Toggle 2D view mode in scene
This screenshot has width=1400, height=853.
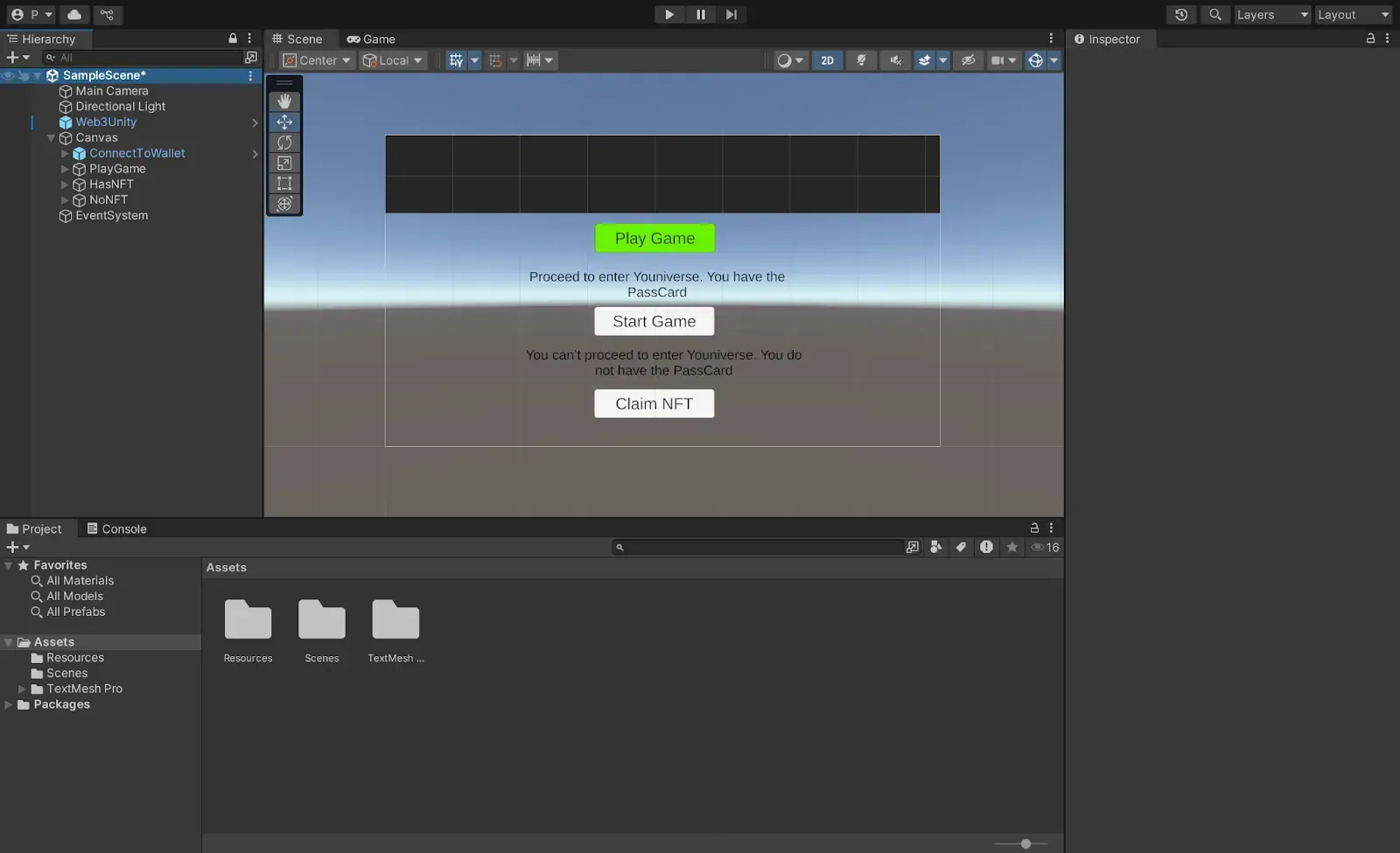(x=827, y=60)
